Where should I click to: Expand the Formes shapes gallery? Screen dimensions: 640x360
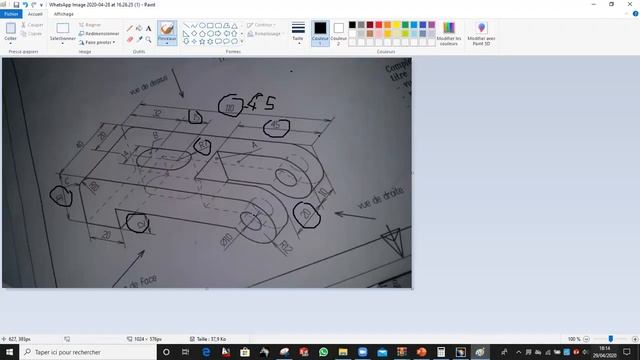pos(242,41)
